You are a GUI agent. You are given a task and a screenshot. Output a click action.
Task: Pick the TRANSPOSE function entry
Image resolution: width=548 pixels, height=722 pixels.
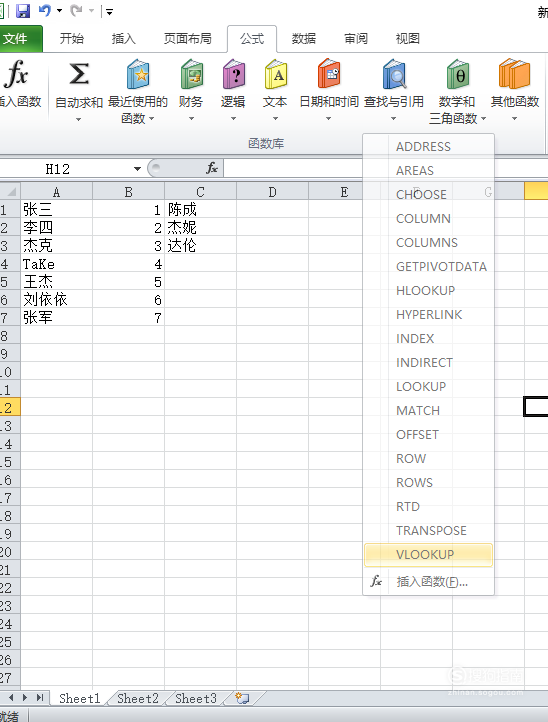click(x=428, y=531)
